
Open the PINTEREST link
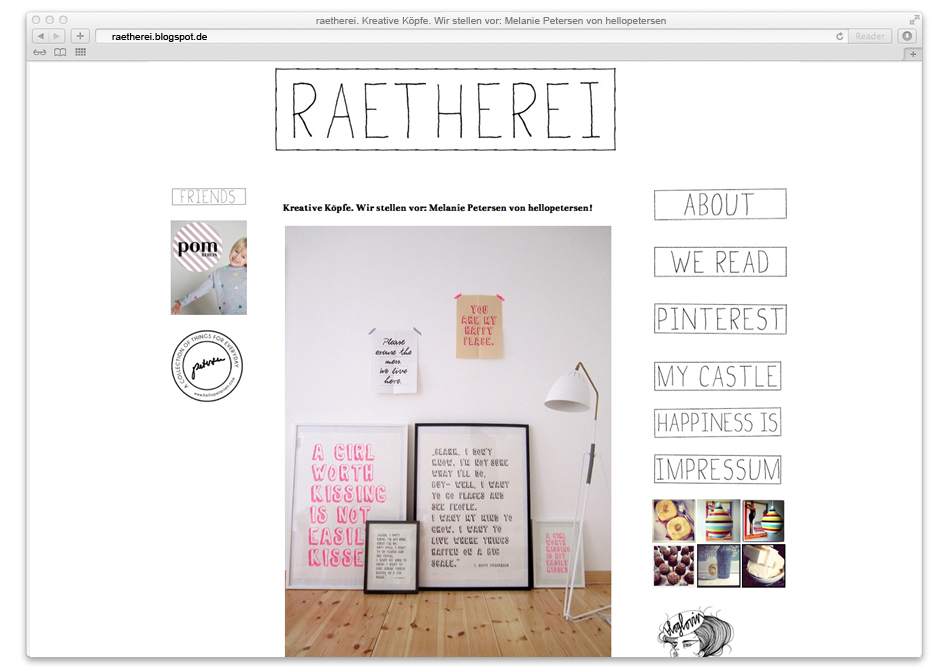point(720,319)
